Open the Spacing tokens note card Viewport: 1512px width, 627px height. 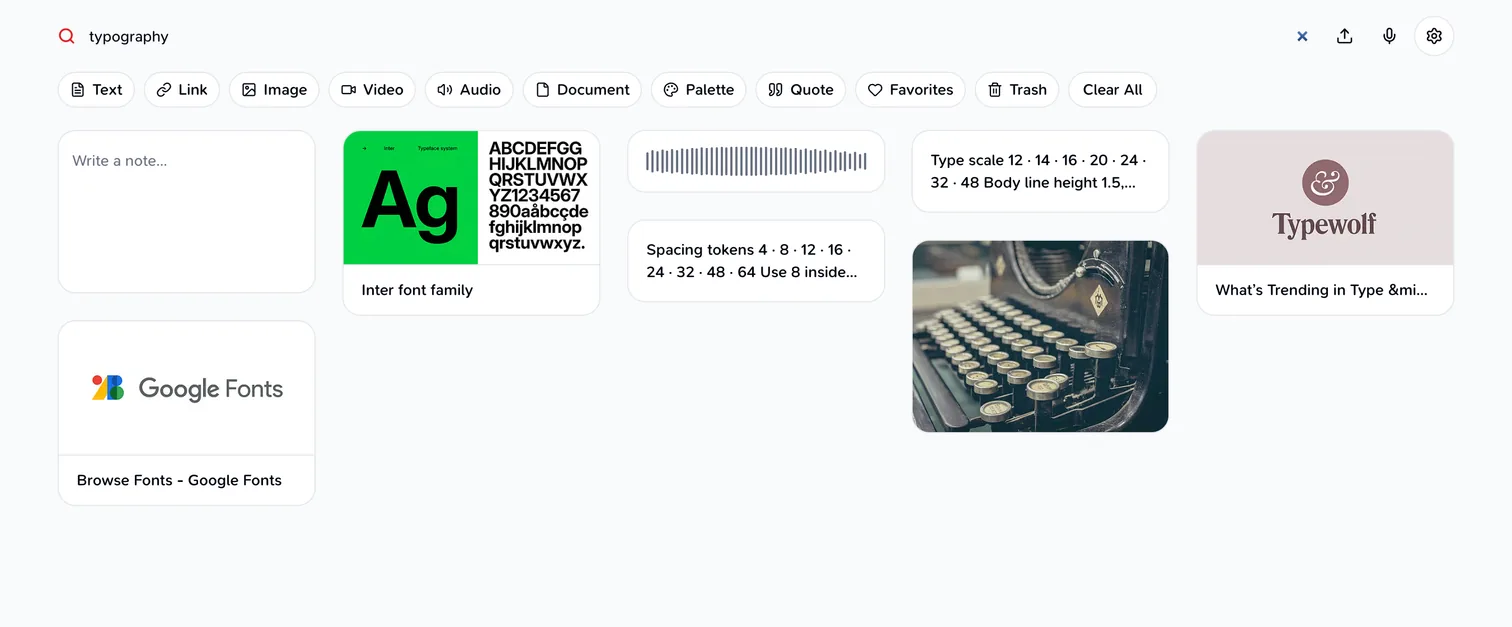pos(756,261)
